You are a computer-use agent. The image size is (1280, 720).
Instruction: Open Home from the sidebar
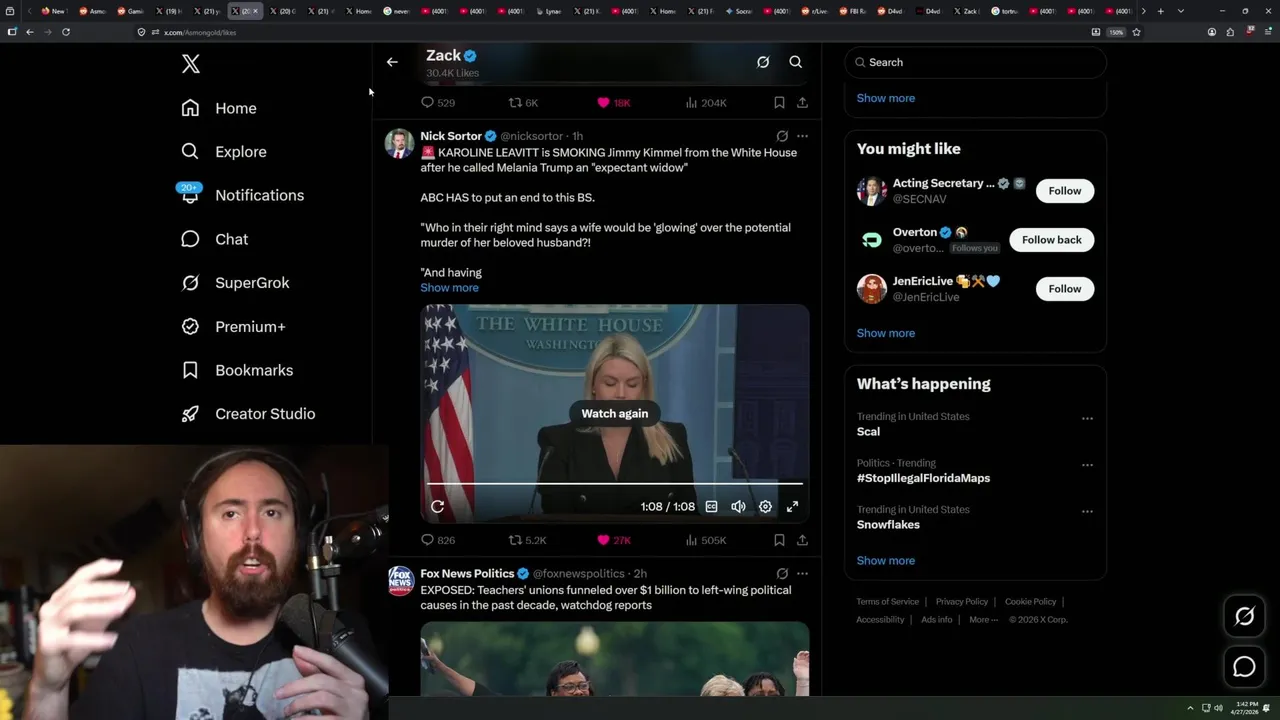click(219, 108)
